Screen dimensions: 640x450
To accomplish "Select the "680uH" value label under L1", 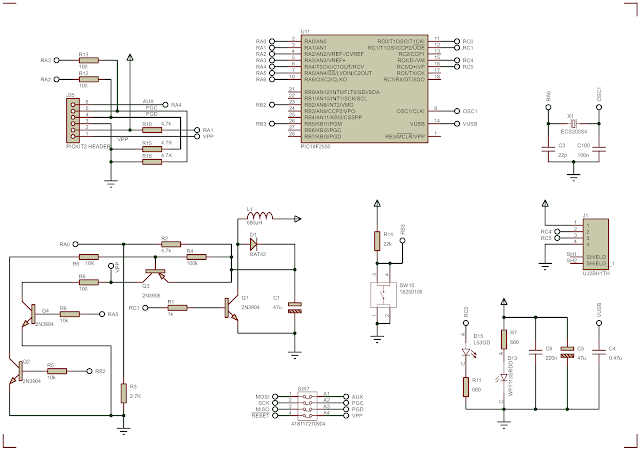I will [255, 223].
